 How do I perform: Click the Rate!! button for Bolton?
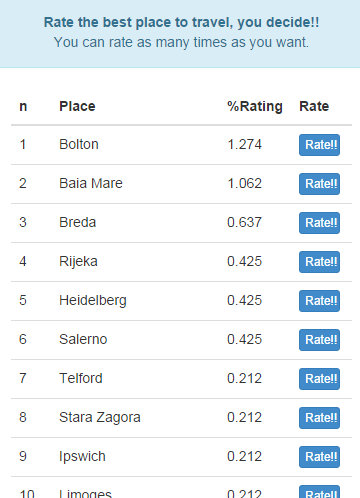point(319,145)
